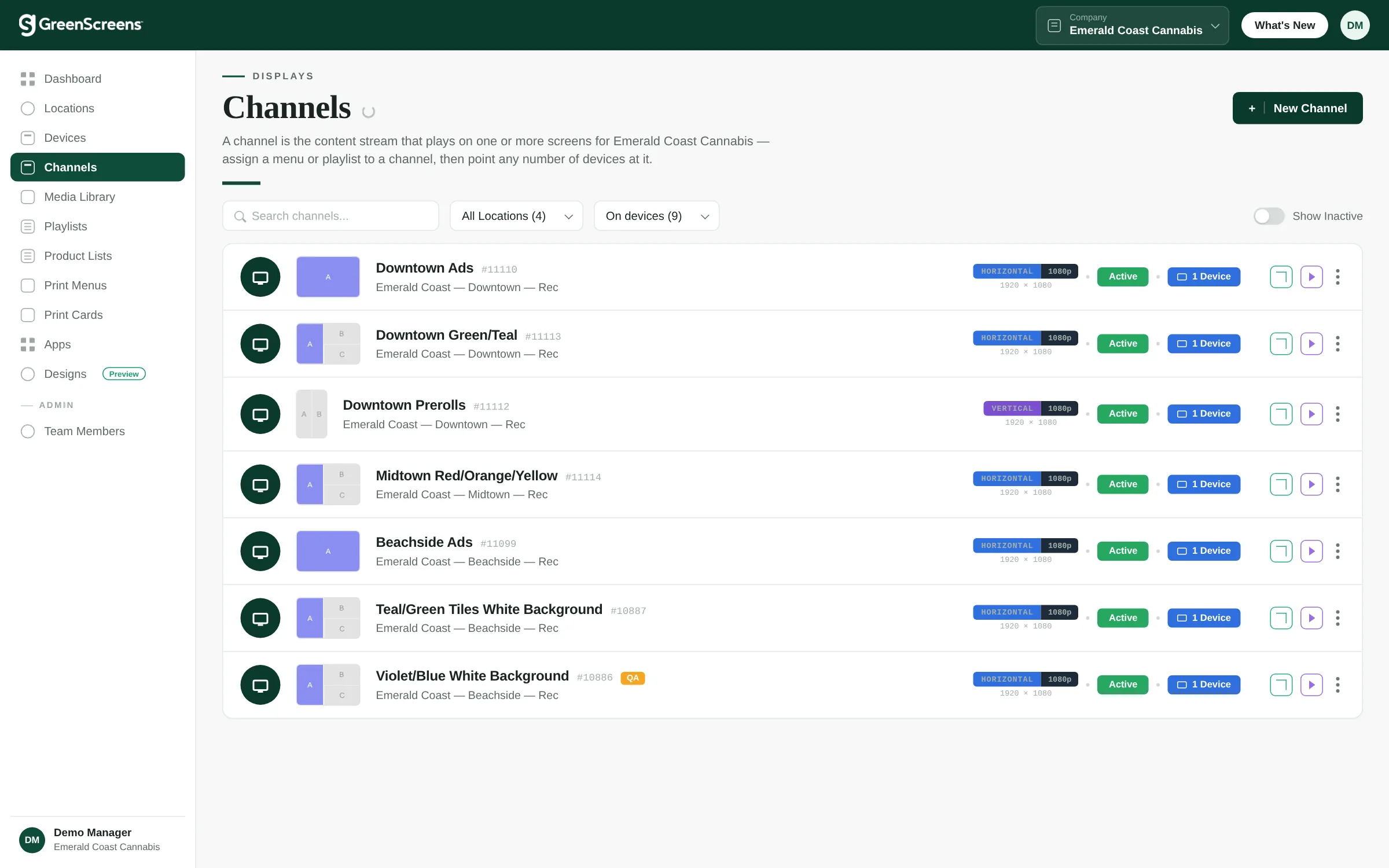
Task: Open Violet/Blue White Background channel
Action: click(472, 676)
